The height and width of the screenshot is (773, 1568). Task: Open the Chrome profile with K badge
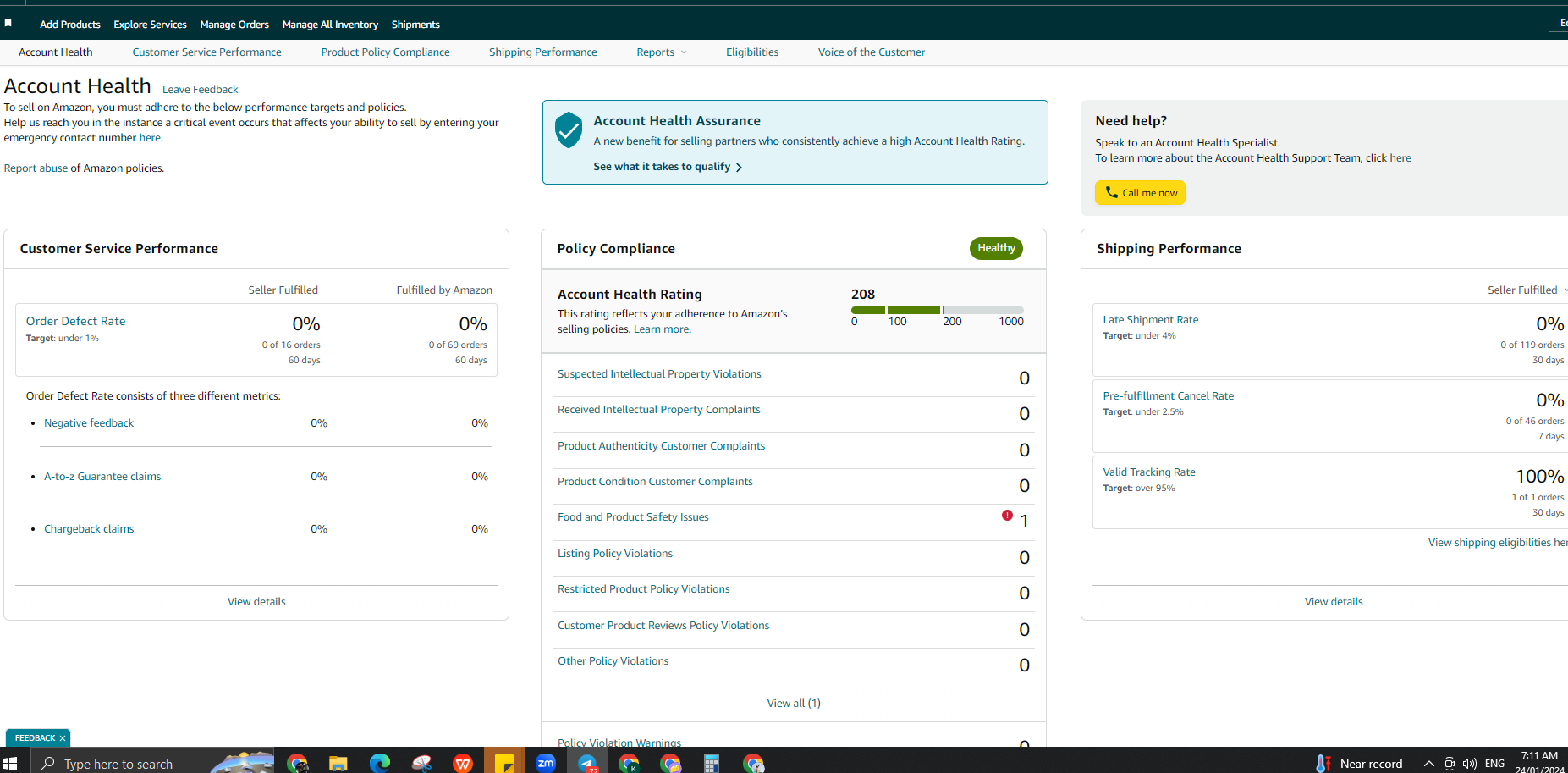[629, 763]
